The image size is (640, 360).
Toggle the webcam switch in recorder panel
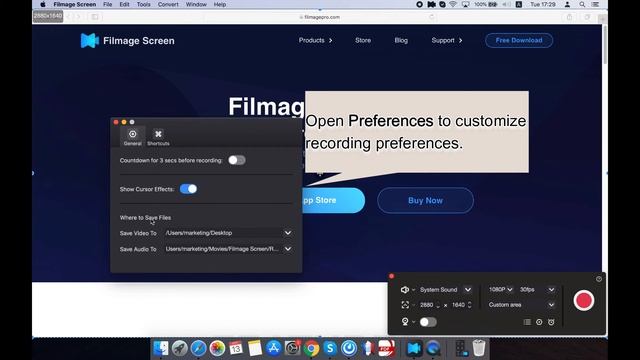(x=428, y=322)
